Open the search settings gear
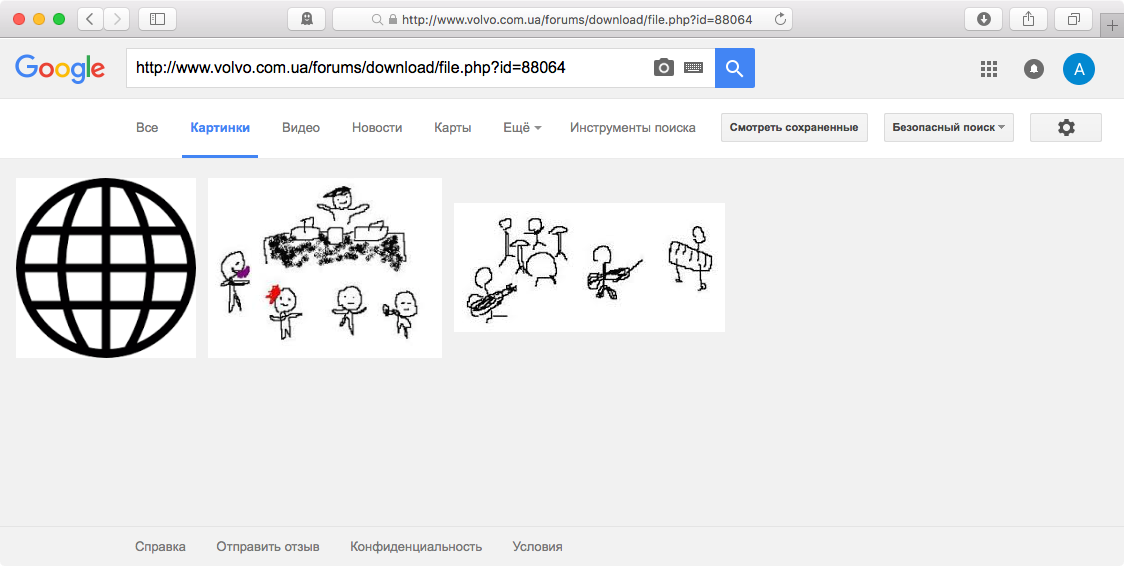 click(x=1065, y=128)
